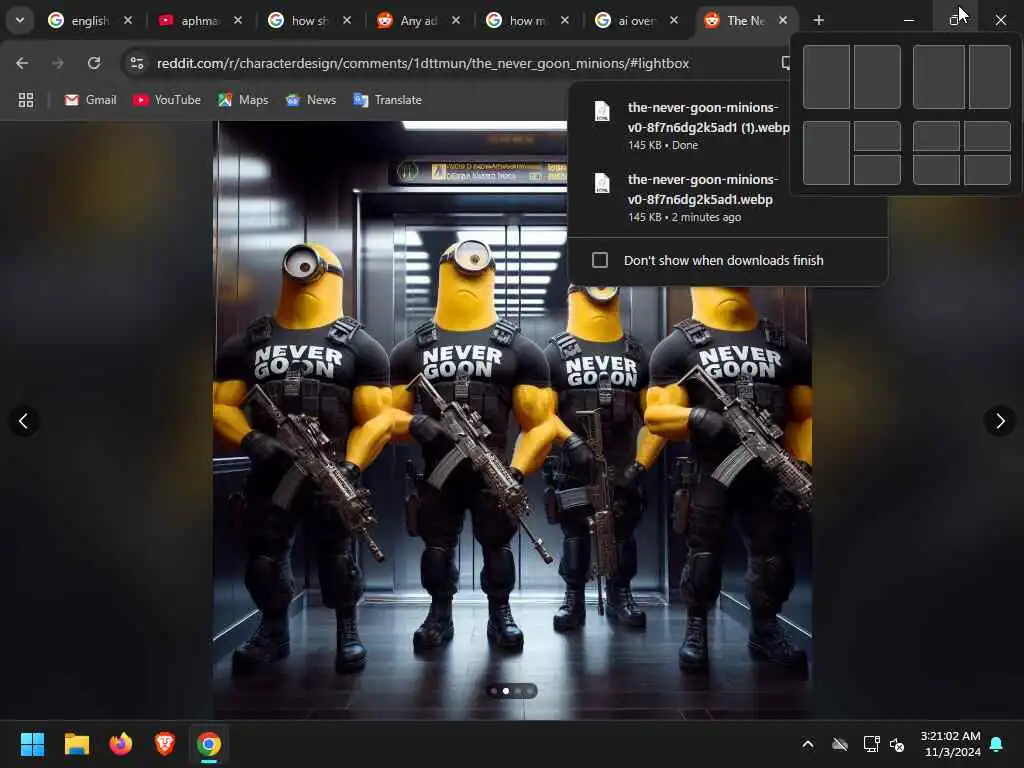The height and width of the screenshot is (768, 1024).
Task: Open the YouTube bookmark
Action: click(167, 100)
